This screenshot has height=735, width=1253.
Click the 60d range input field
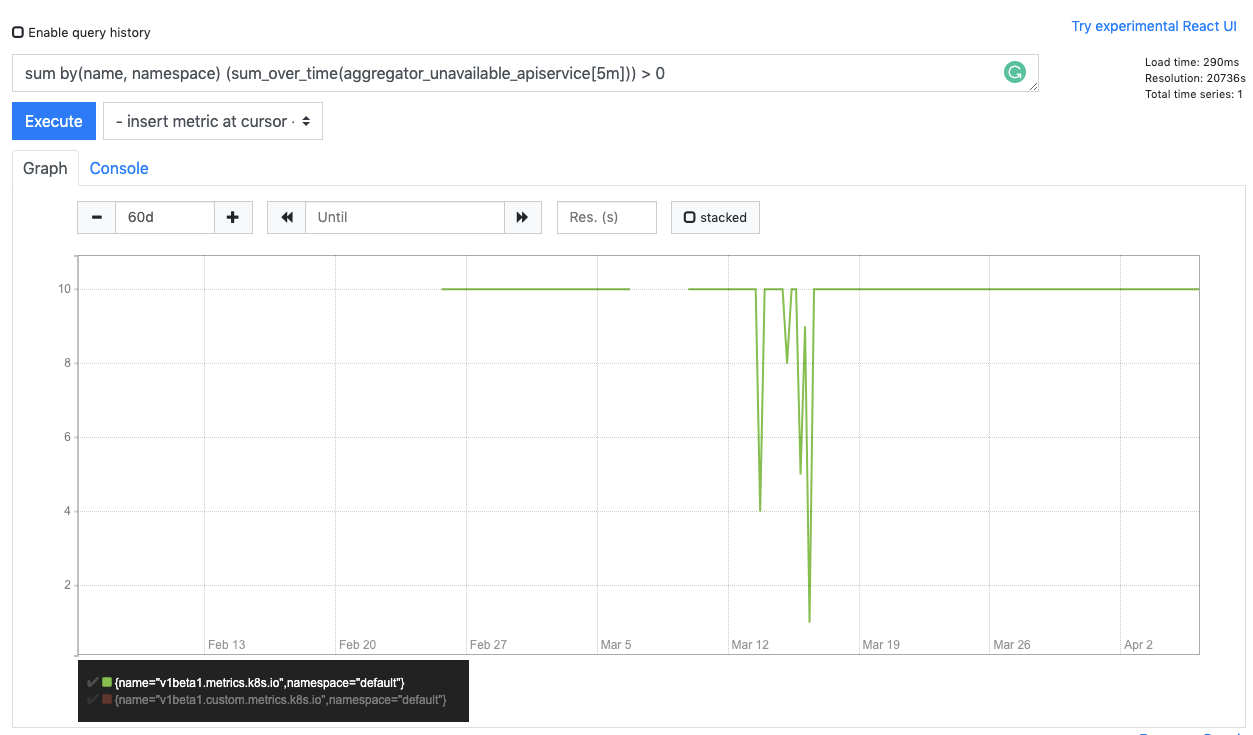coord(165,217)
